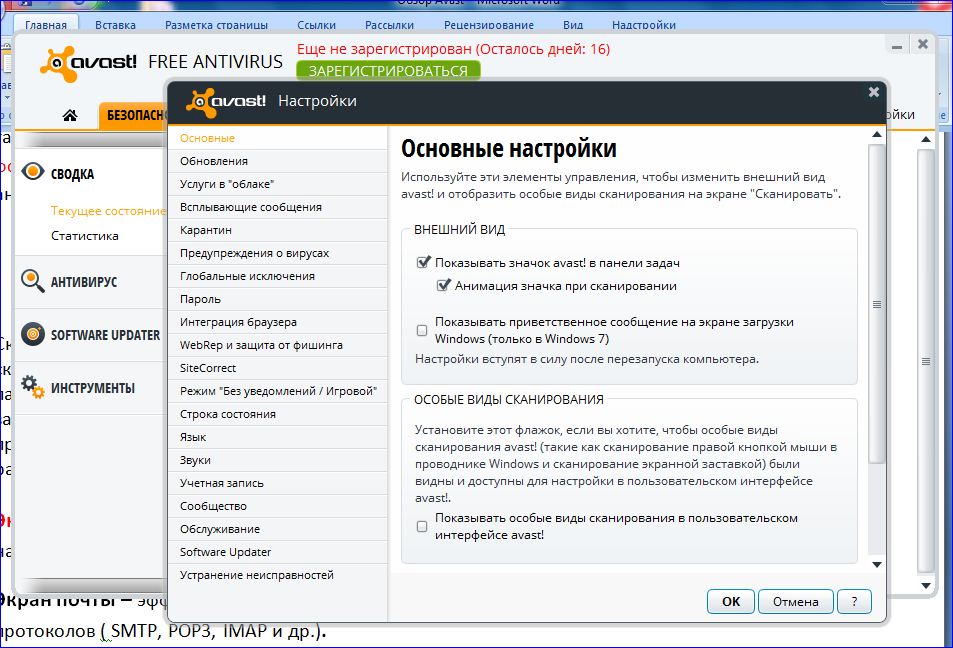Open WebRep и защита от фишинга

tap(278, 345)
